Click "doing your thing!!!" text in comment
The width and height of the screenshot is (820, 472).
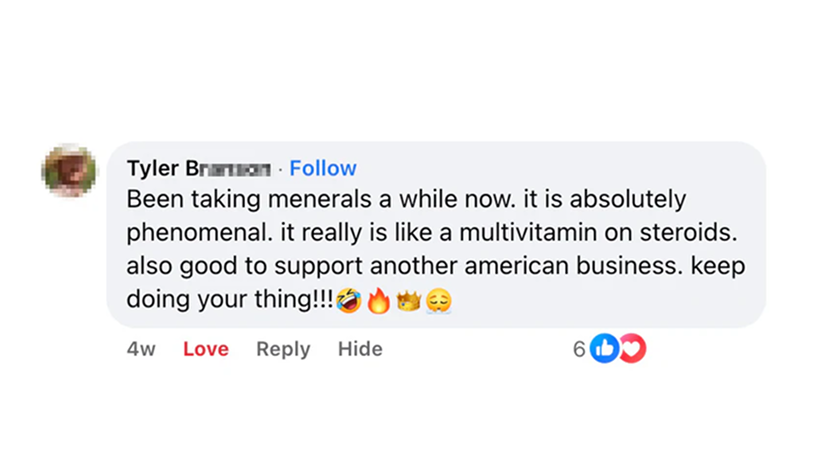(x=230, y=299)
